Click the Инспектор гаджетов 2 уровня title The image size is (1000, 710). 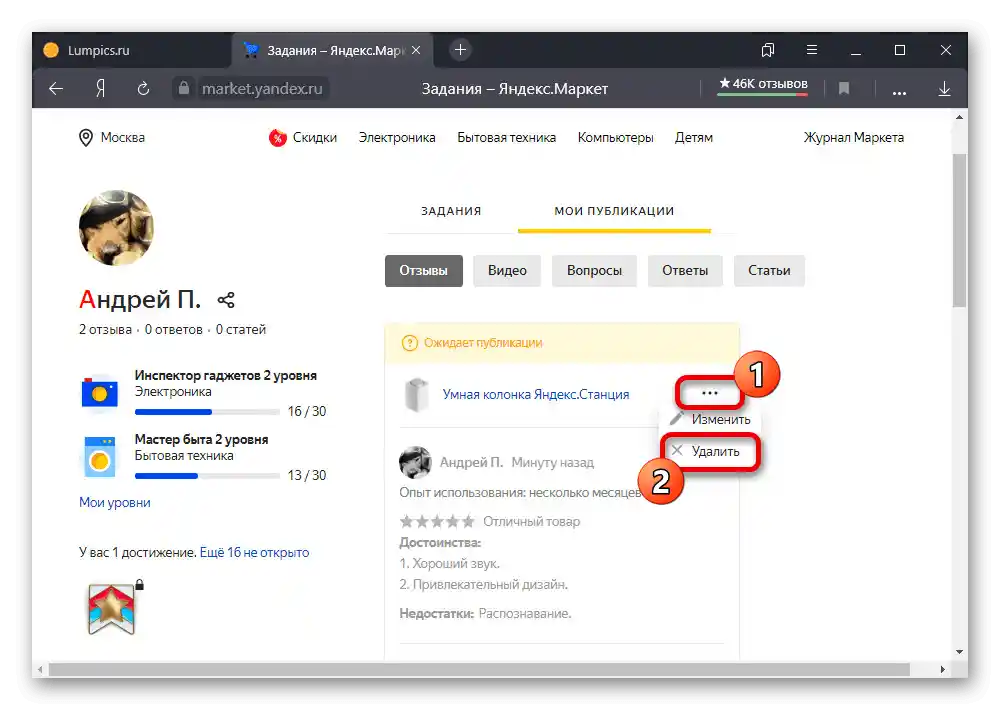click(226, 376)
